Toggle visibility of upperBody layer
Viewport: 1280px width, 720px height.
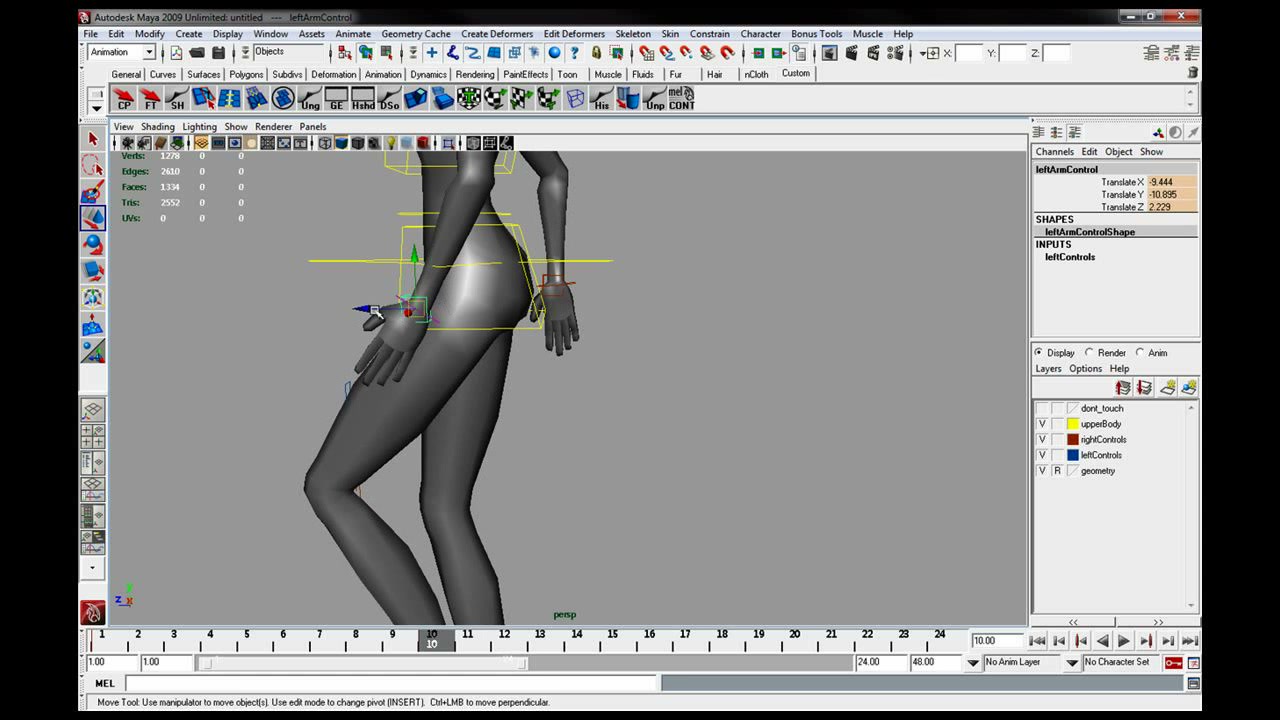(x=1042, y=424)
